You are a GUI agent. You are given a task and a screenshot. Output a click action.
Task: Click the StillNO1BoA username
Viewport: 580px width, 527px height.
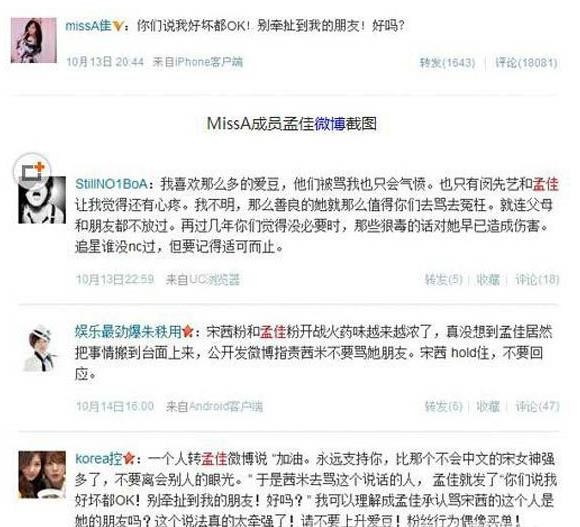pyautogui.click(x=112, y=184)
